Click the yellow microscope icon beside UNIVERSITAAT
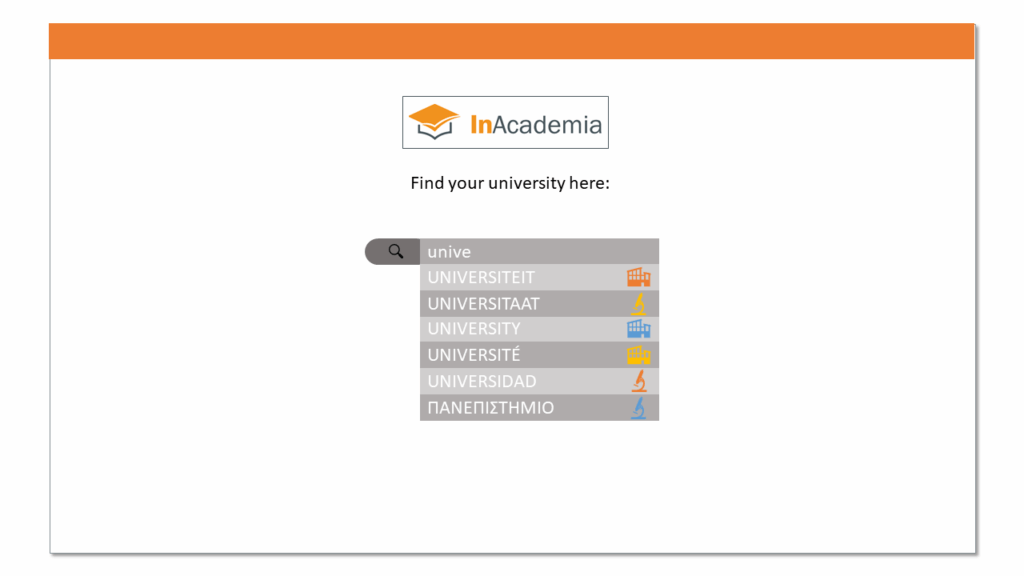Screen dimensions: 1024x576 click(638, 303)
